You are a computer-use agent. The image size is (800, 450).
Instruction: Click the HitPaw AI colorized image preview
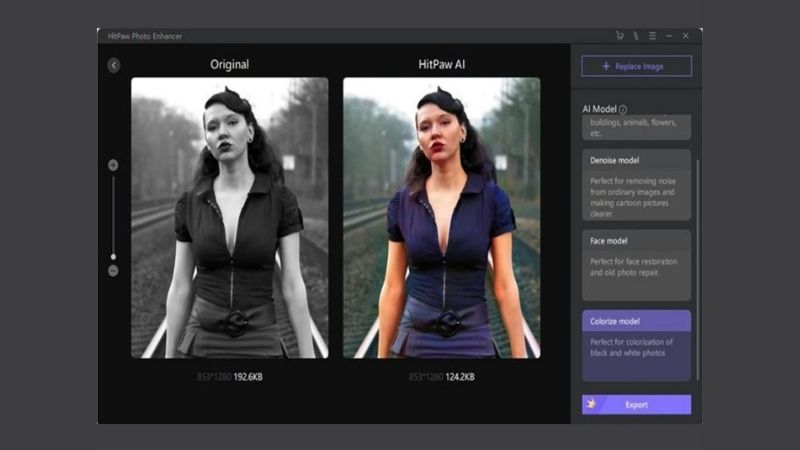click(x=442, y=218)
